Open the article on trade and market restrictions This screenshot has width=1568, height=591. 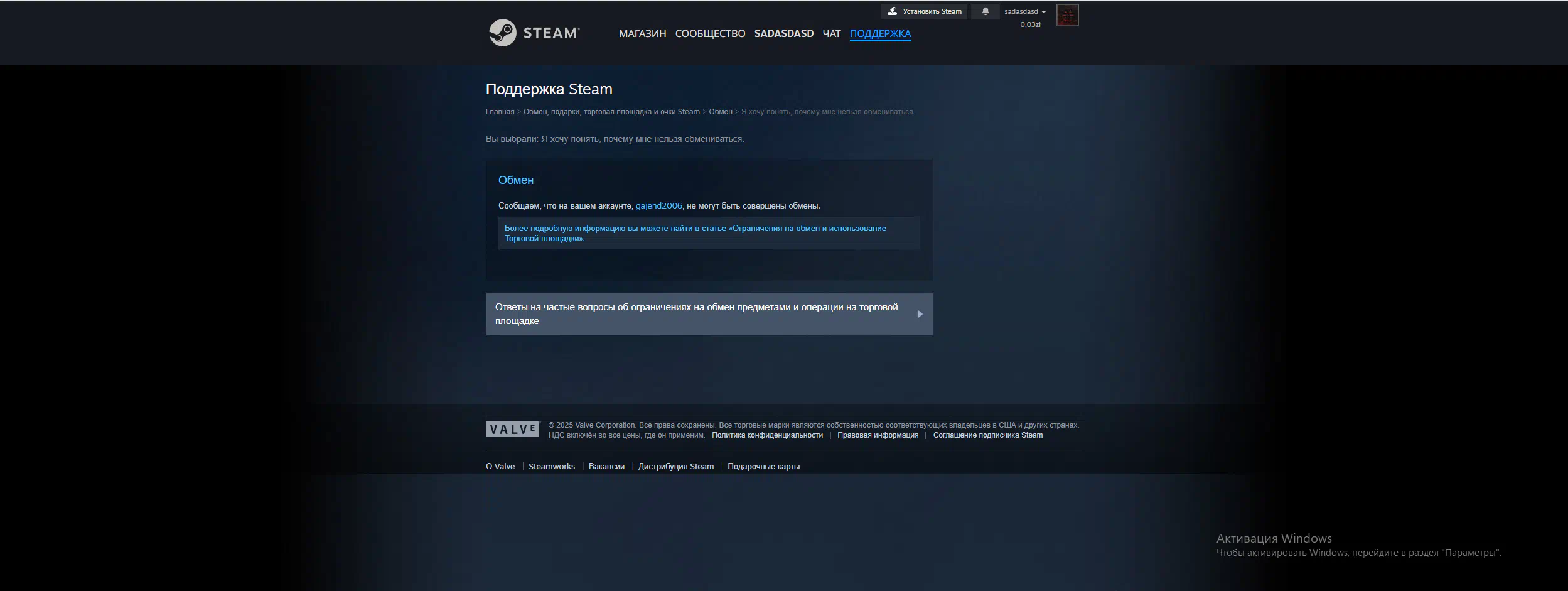pyautogui.click(x=695, y=233)
